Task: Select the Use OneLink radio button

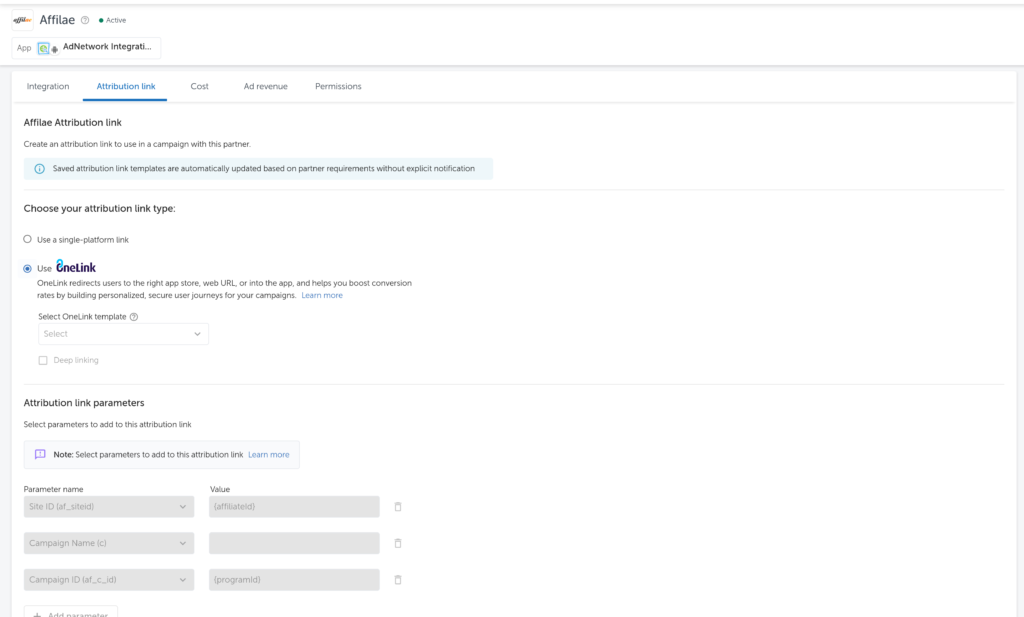Action: pos(28,268)
